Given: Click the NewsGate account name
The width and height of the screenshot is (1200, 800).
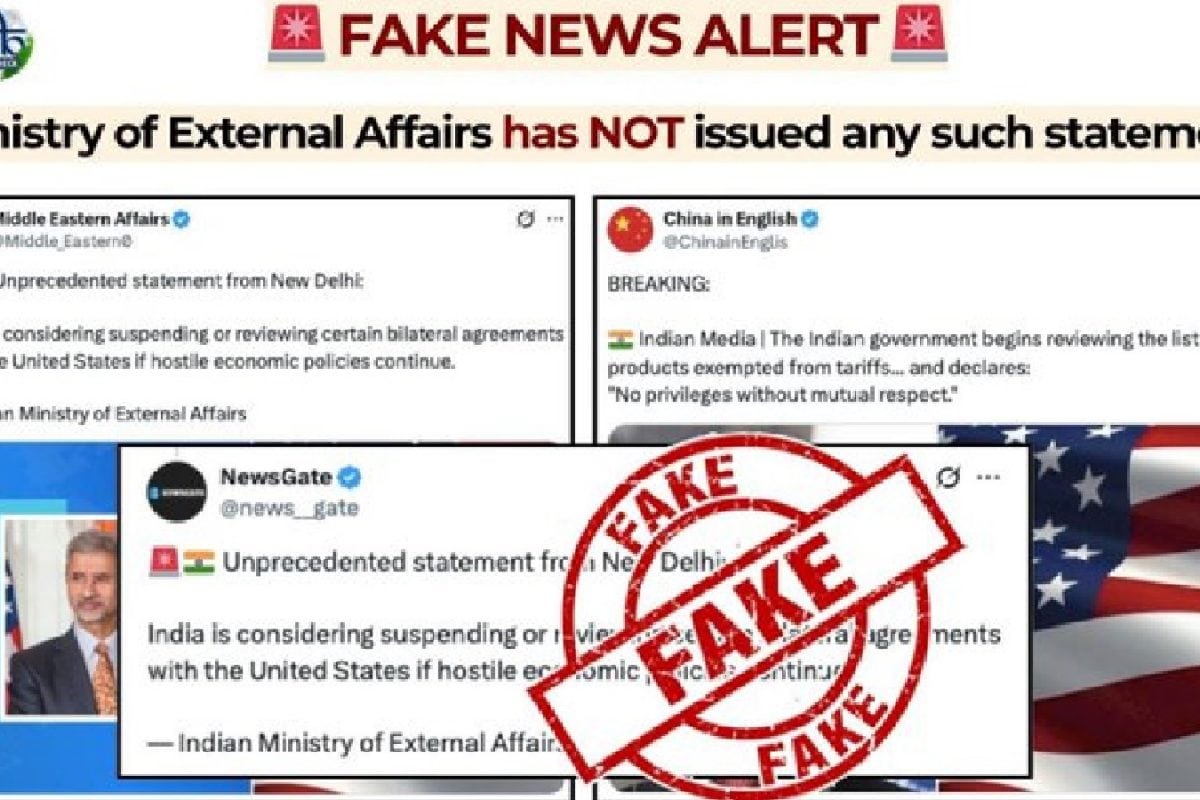Looking at the screenshot, I should [276, 477].
